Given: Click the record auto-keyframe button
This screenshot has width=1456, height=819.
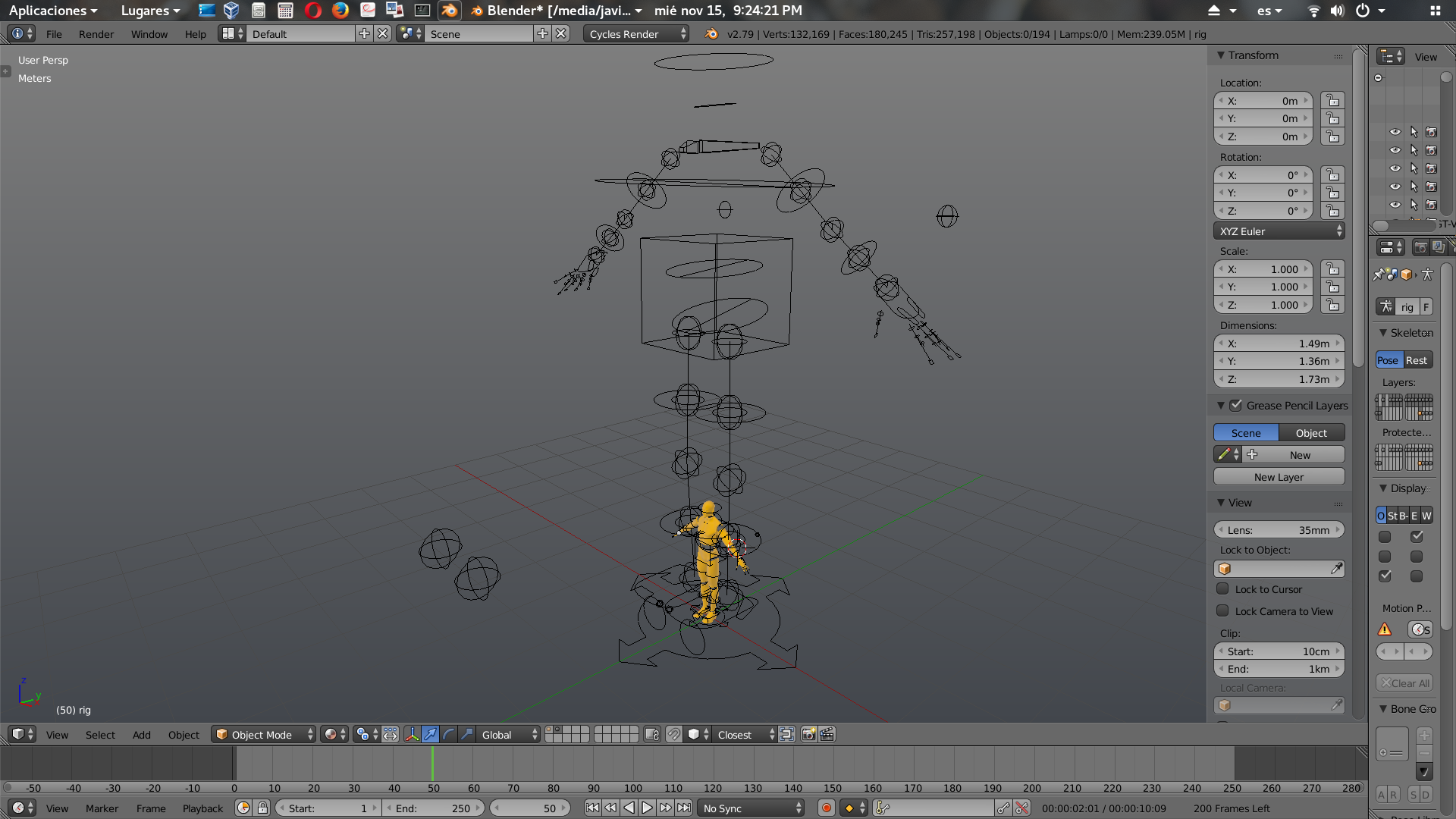Looking at the screenshot, I should [x=827, y=808].
